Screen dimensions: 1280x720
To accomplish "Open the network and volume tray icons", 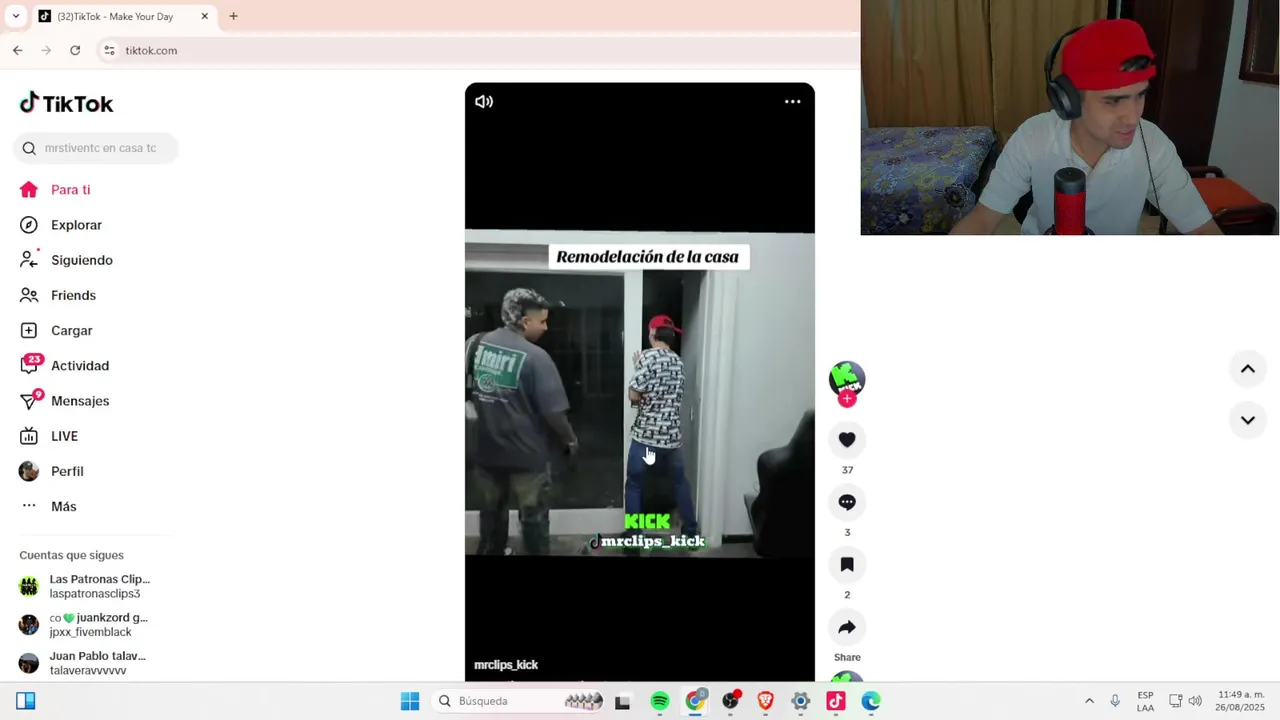I will 1185,701.
